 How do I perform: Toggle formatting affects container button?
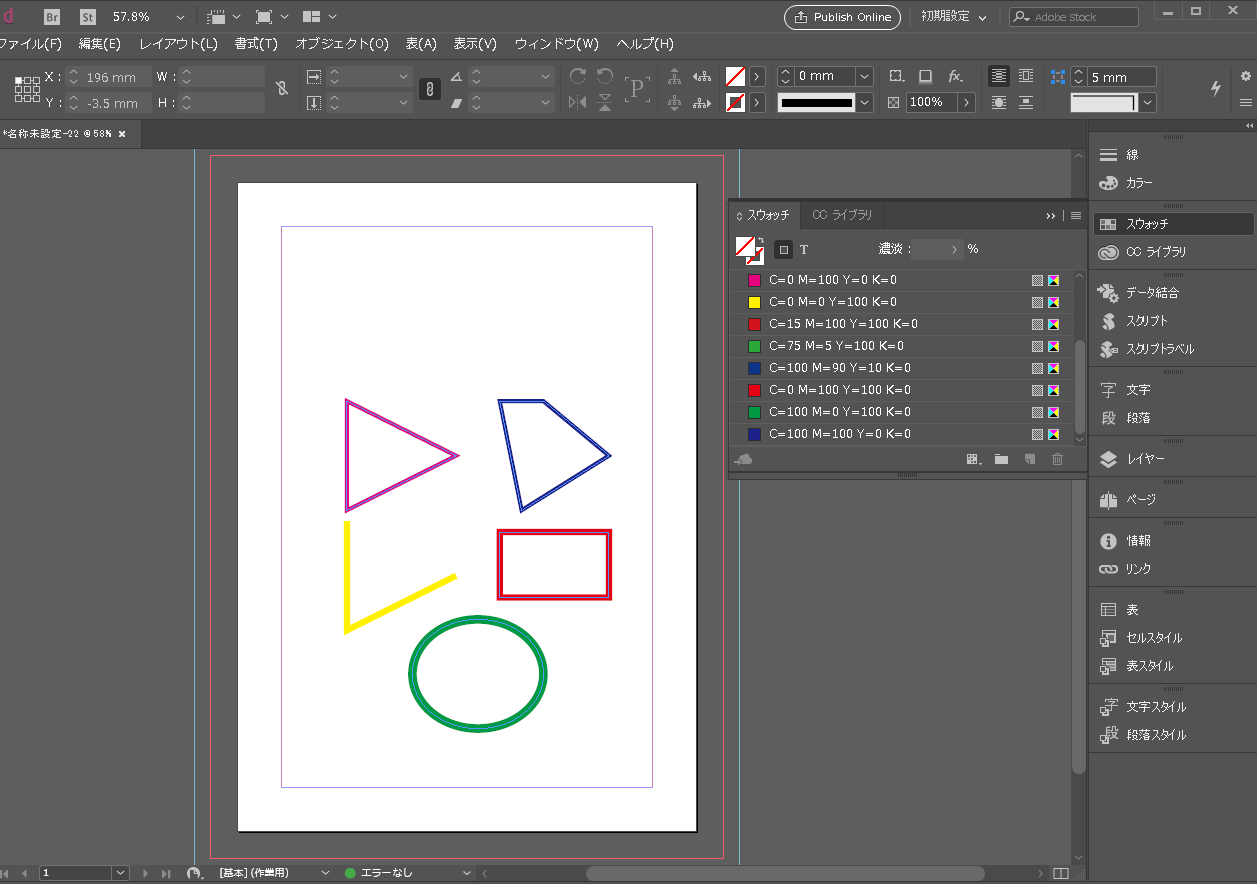point(784,249)
